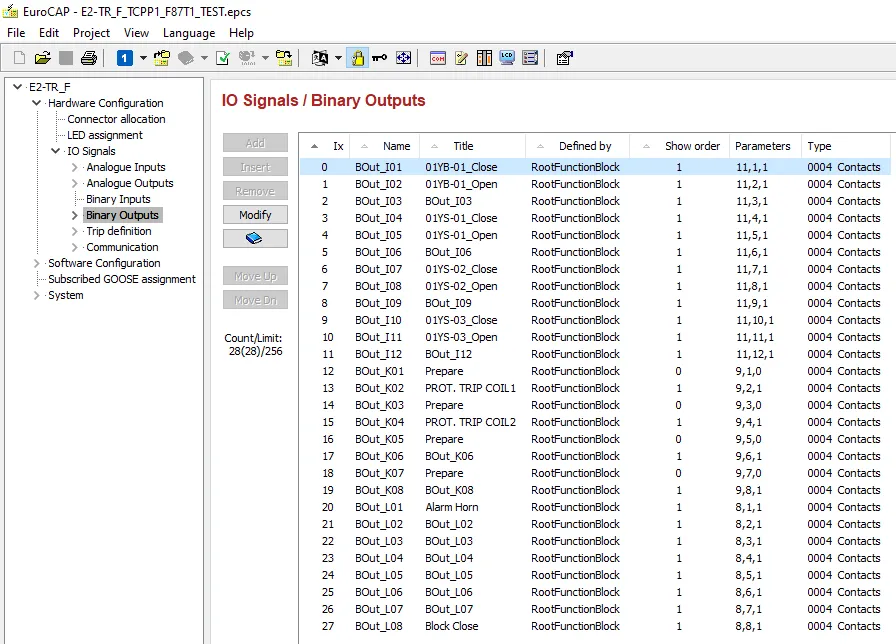Open dropdown arrow next to language icon
896x644 pixels.
click(338, 58)
